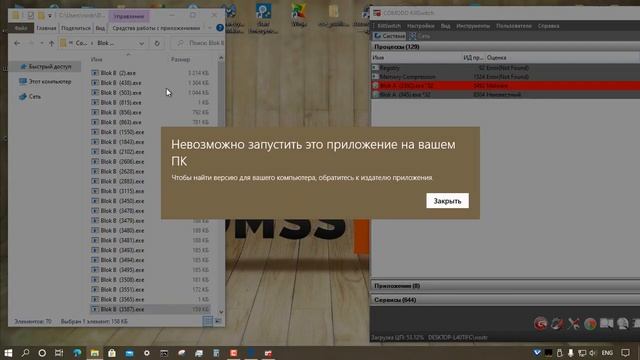640x360 pixels.
Task: Open the Главная ribbon tab in Explorer
Action: [46, 28]
